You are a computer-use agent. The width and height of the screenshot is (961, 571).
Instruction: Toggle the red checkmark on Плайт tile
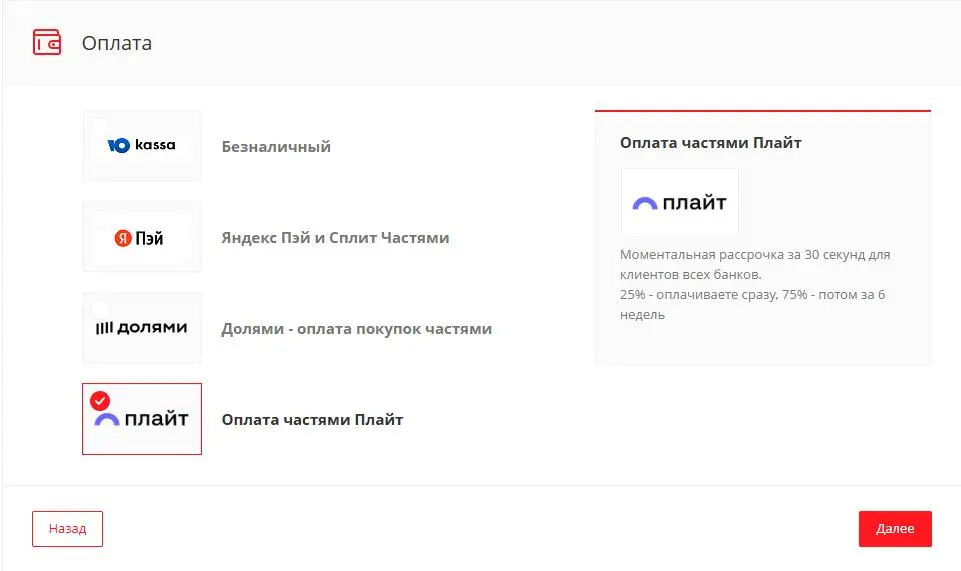click(x=100, y=401)
